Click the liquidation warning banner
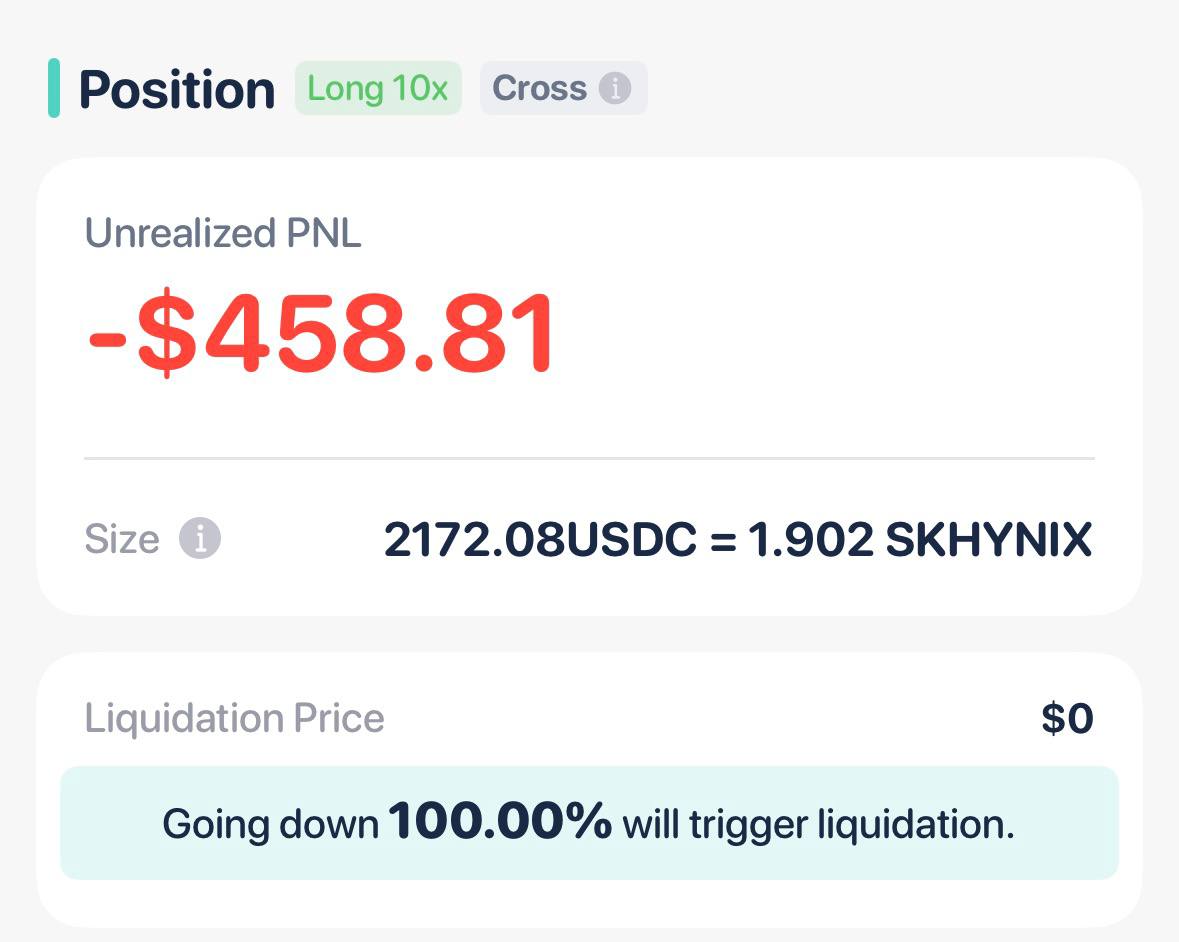 (590, 823)
